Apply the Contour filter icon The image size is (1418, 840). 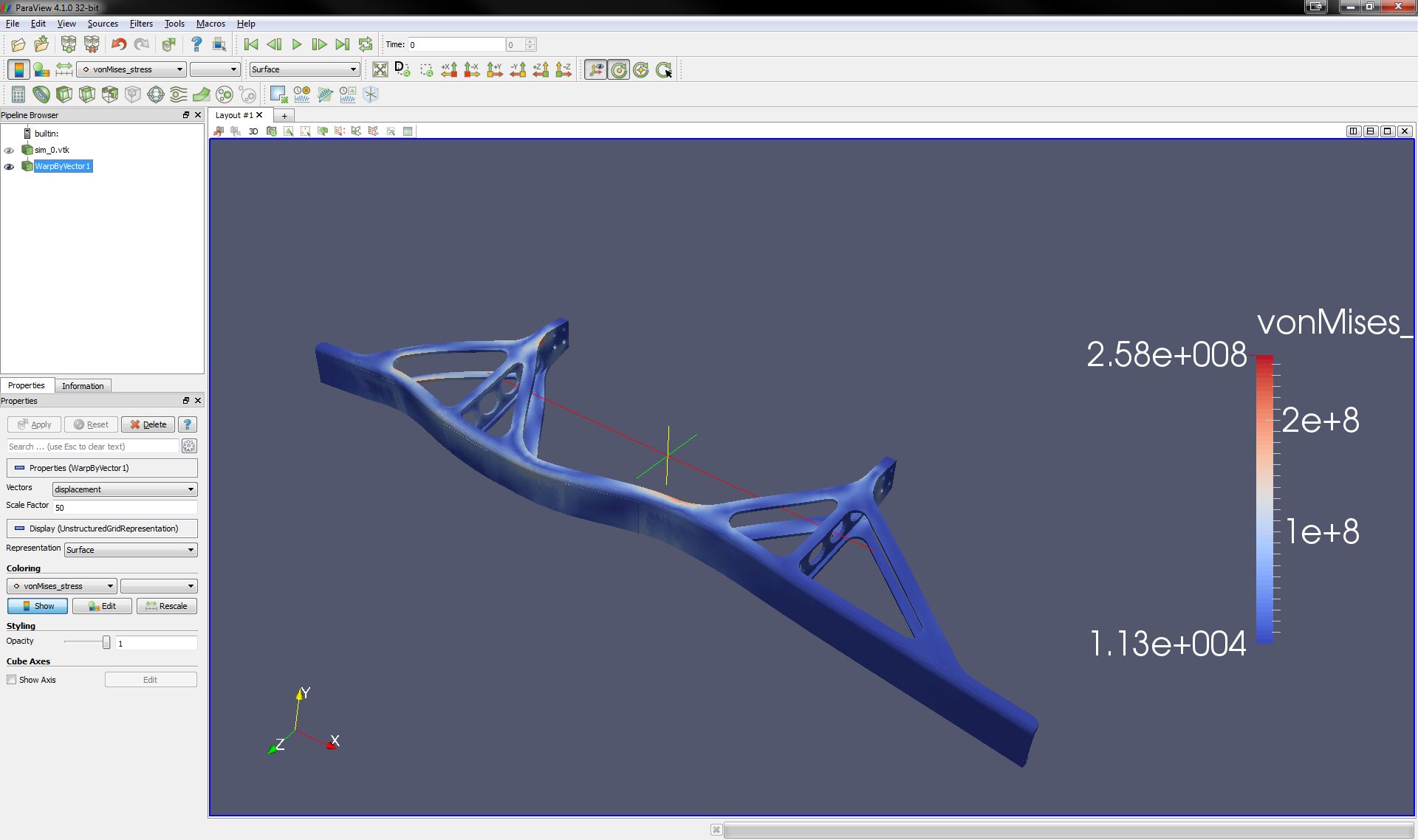[41, 94]
